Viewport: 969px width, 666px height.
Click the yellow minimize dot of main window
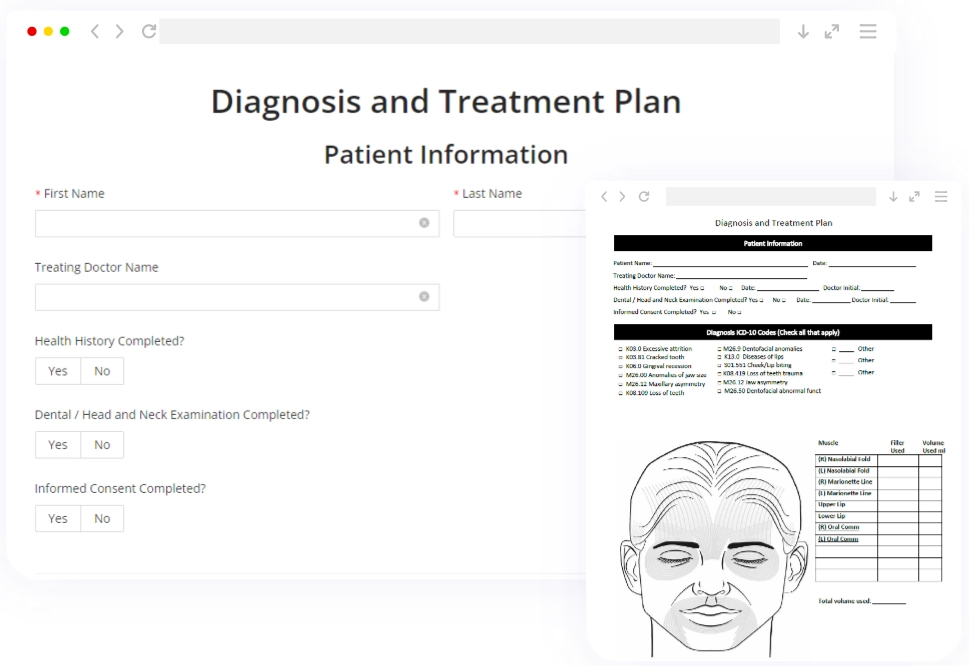[x=48, y=32]
